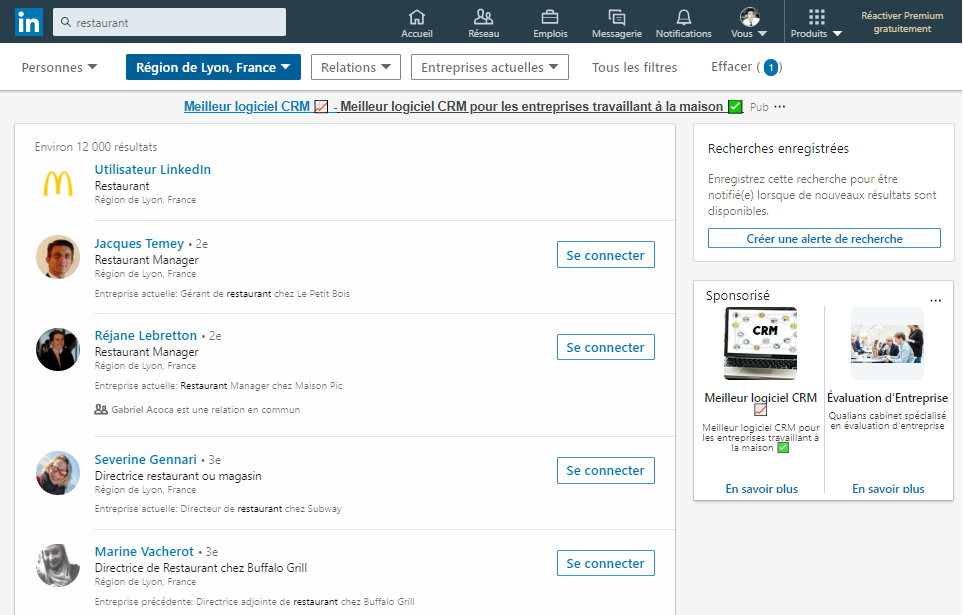Click Severine Gennari's profile photo
Screen dimensions: 963x615
coord(58,473)
